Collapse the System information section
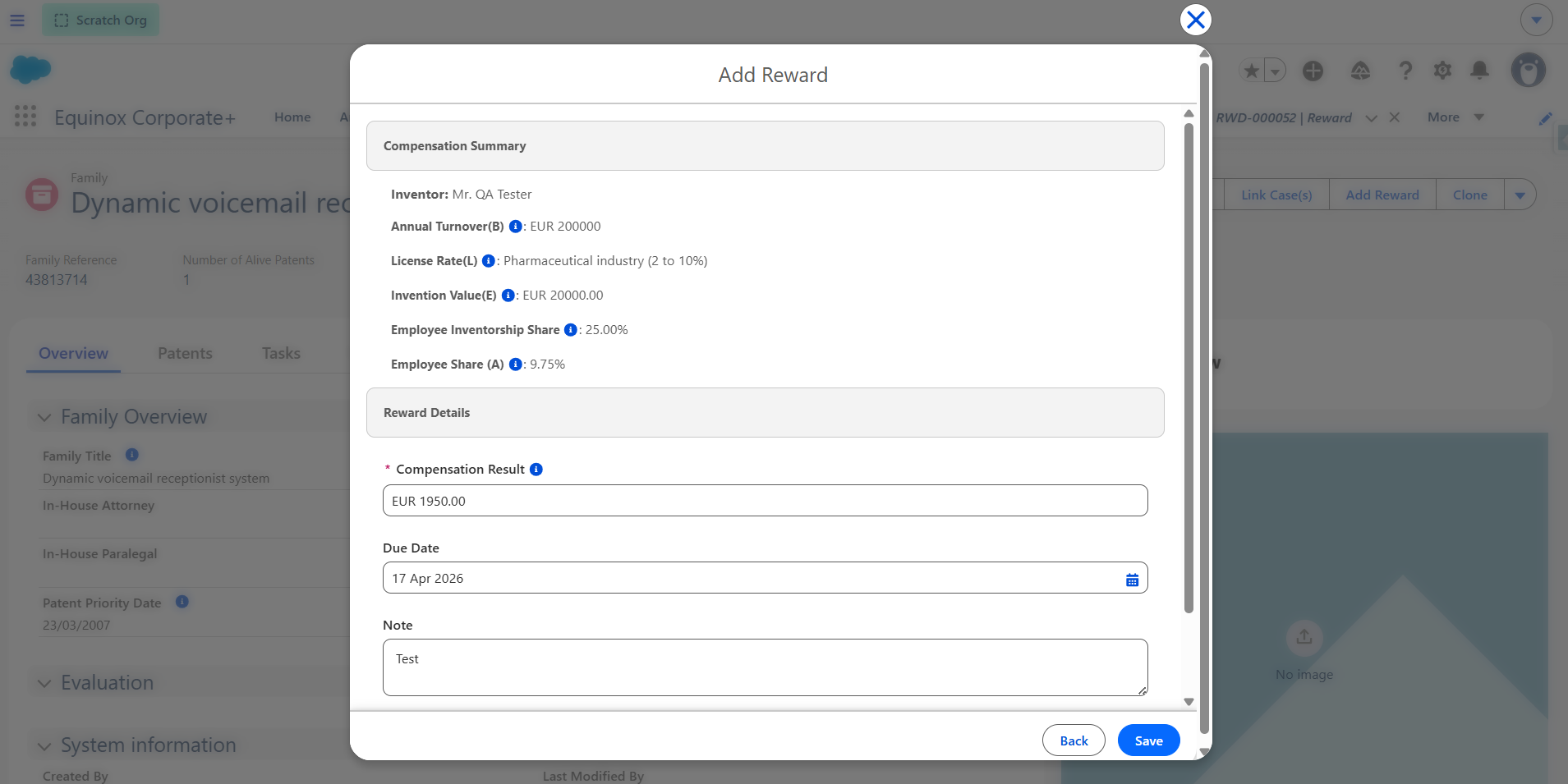The image size is (1568, 784). coord(44,746)
